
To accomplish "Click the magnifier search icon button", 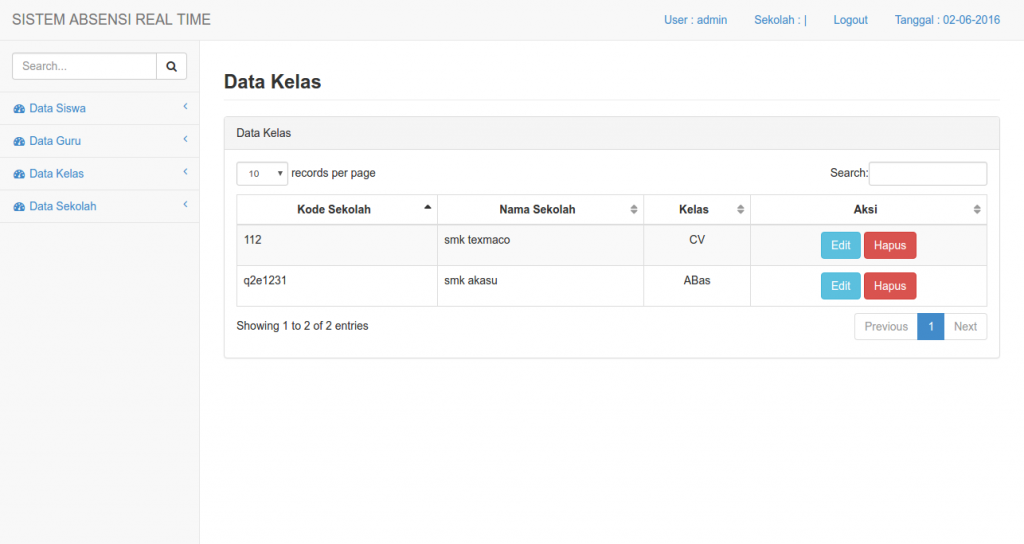I will 171,66.
